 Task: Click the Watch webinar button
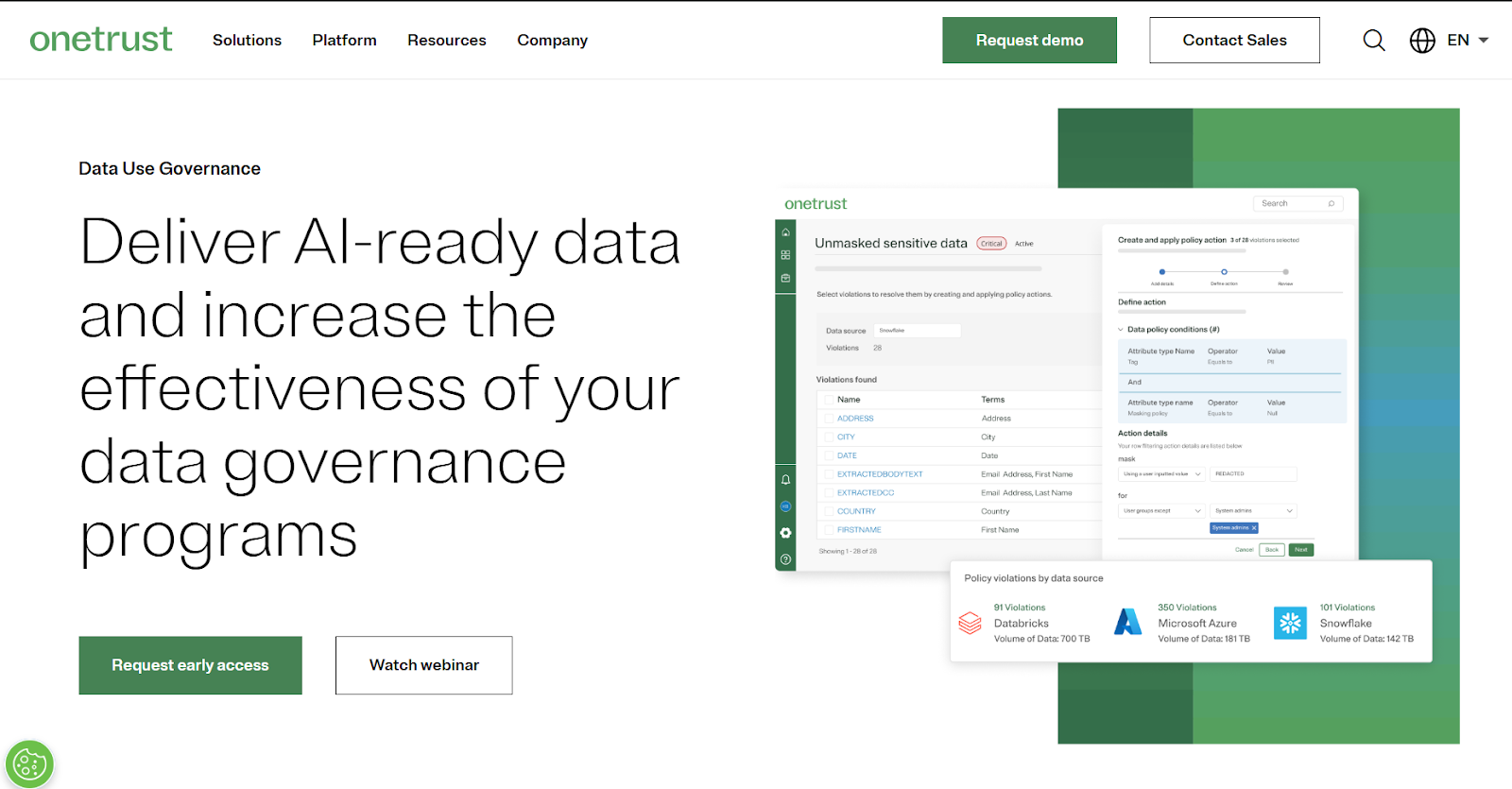pos(423,665)
